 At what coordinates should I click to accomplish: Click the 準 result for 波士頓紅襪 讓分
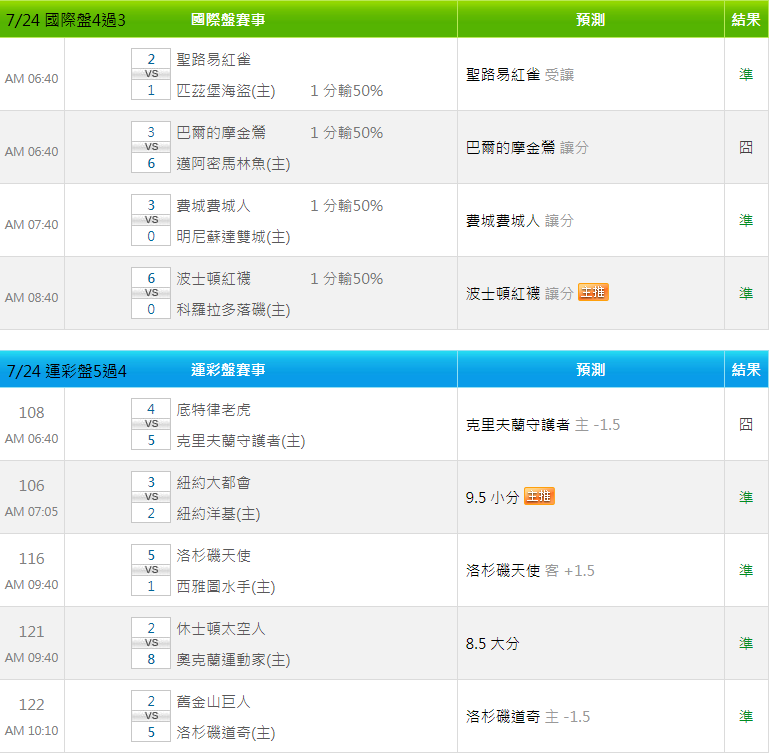pos(746,293)
